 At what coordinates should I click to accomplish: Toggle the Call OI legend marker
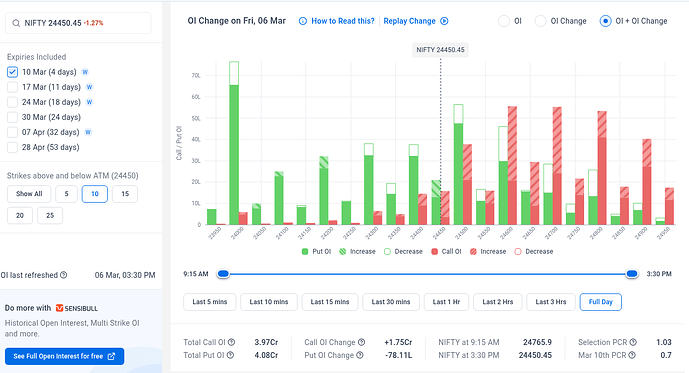(435, 252)
